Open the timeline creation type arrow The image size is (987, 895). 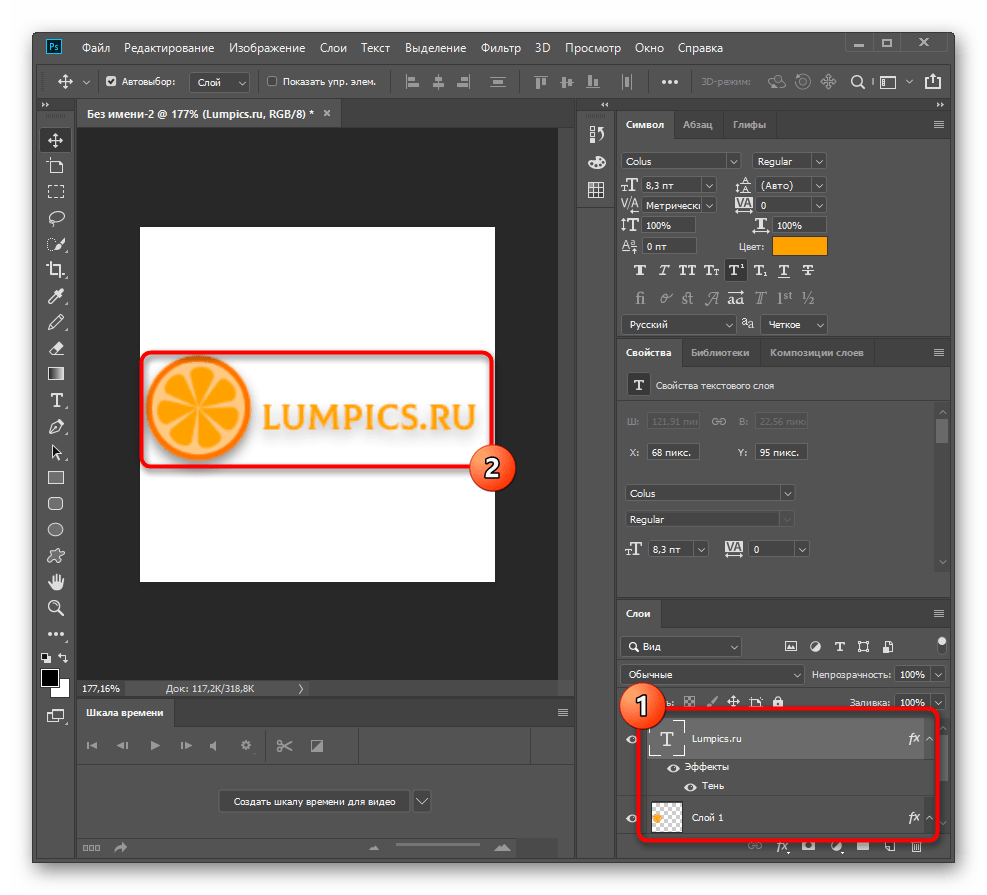click(422, 802)
